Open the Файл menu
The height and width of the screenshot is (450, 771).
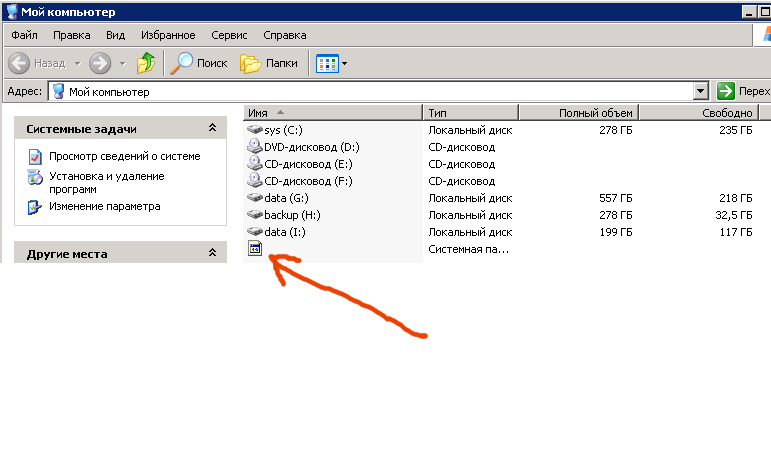point(24,35)
